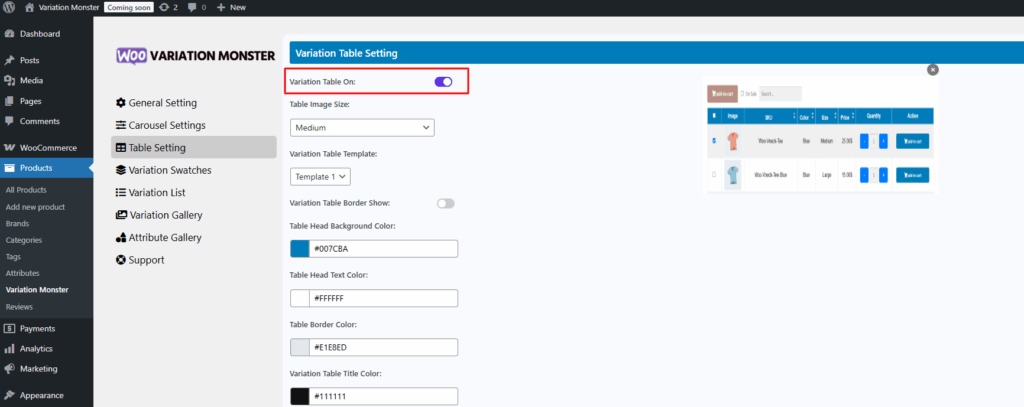
Task: Click the Woo Variation Monster logo
Action: 196,56
